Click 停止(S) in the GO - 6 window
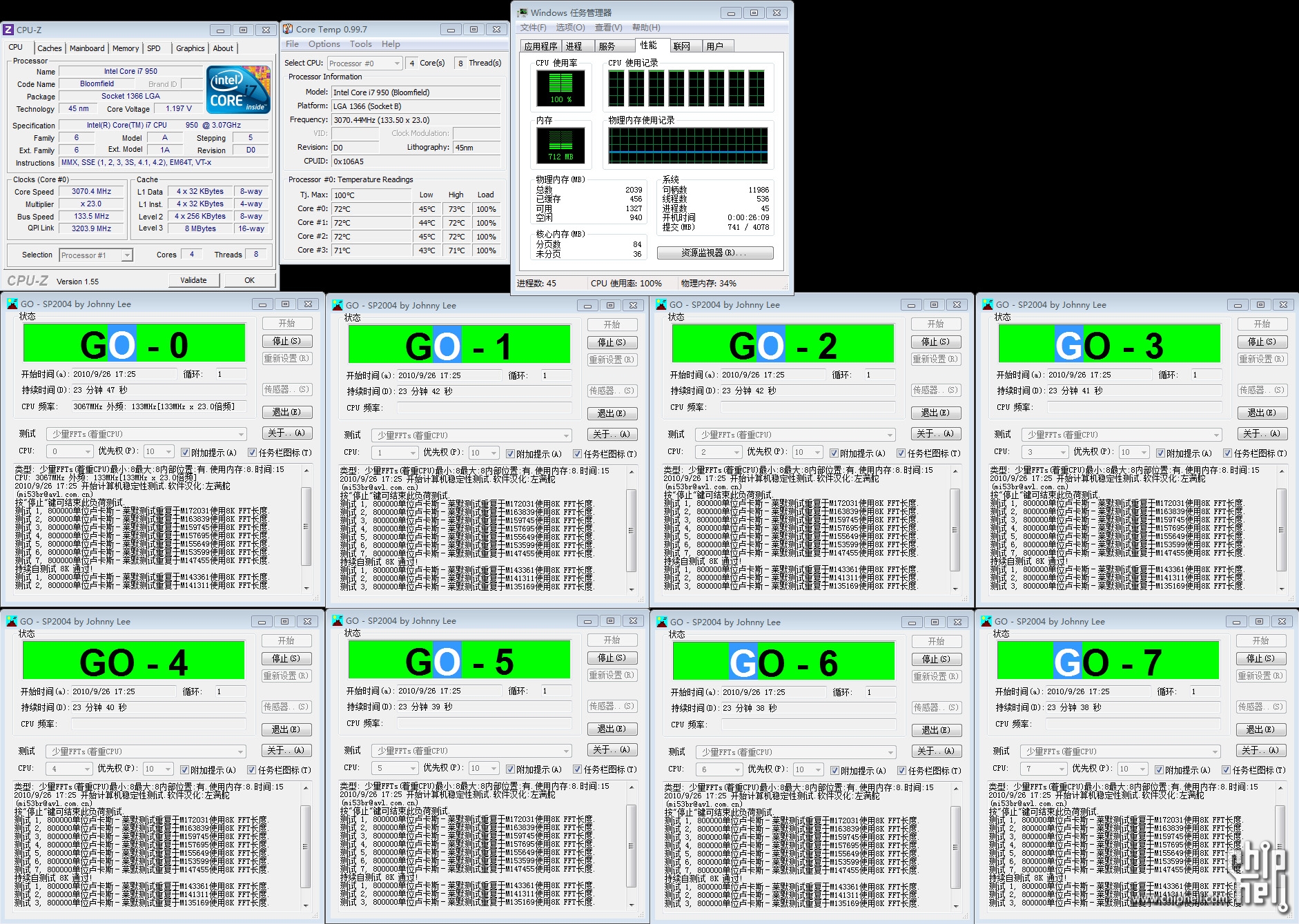 937,659
